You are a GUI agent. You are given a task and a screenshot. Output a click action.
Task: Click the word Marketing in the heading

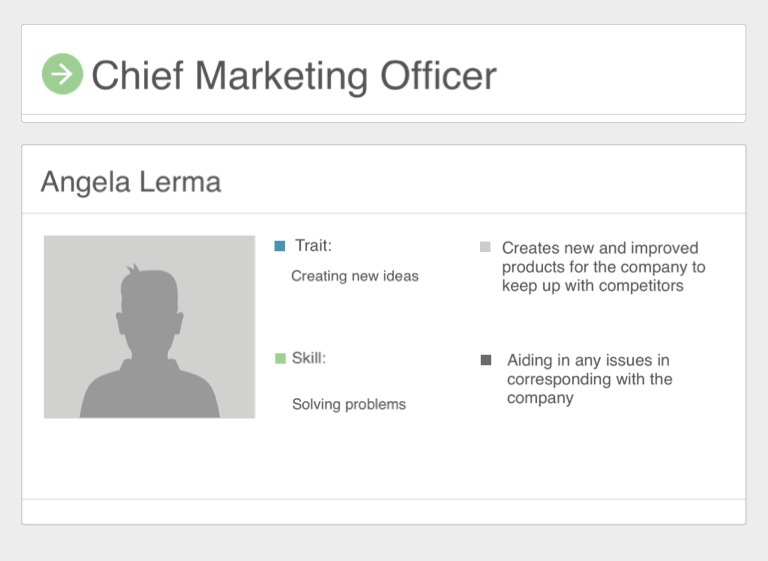pos(282,77)
